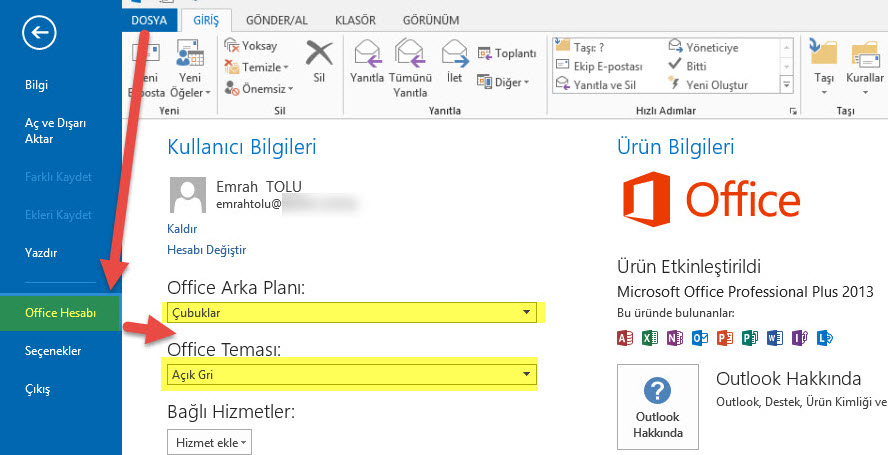Click the OneNote product icon
Screen dimensions: 888x455
675,338
